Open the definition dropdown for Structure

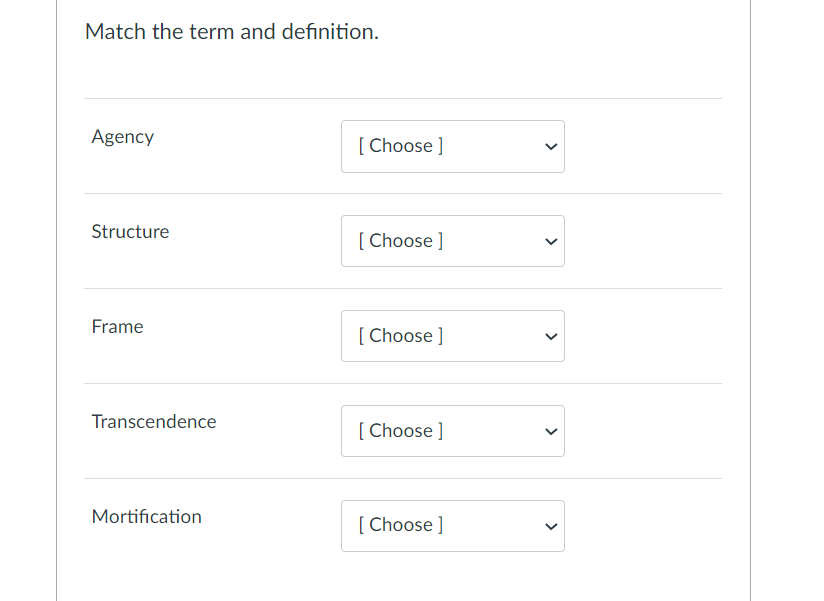click(x=452, y=241)
